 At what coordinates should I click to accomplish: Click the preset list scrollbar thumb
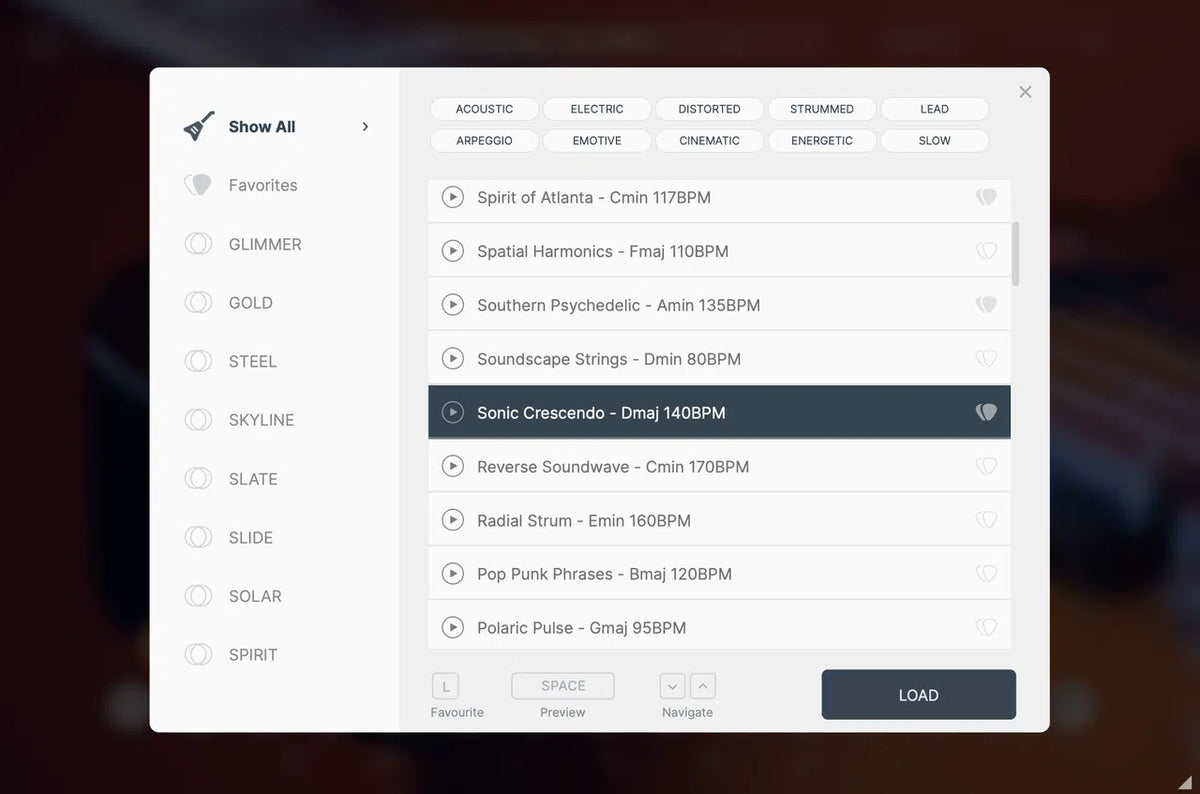click(1016, 253)
